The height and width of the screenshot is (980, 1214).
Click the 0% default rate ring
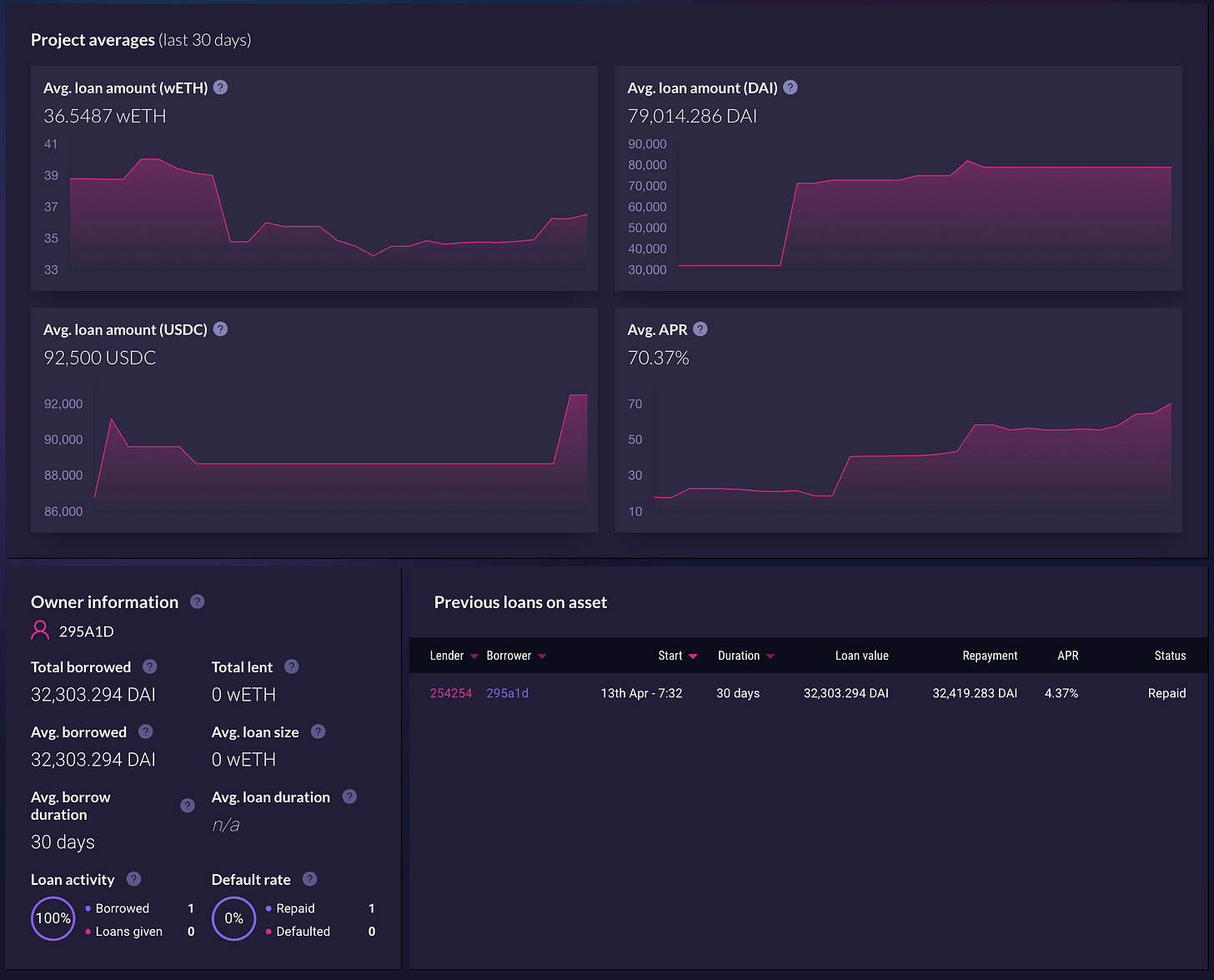tap(233, 918)
